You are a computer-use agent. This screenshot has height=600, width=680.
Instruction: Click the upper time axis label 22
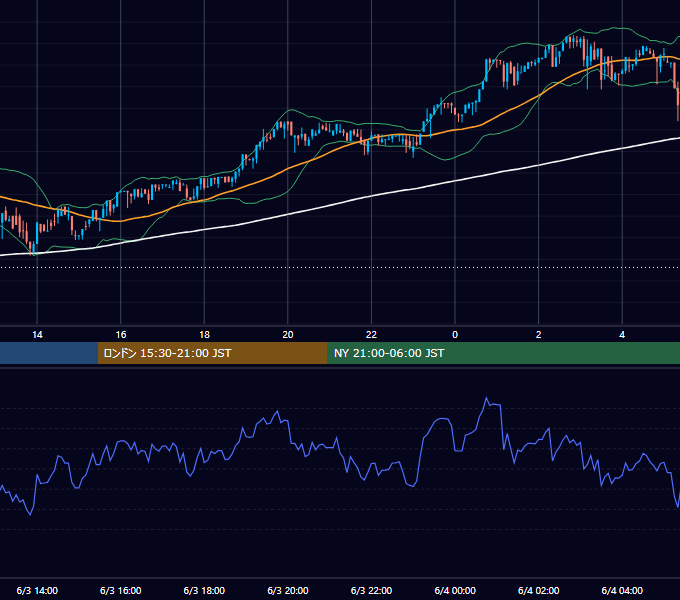coord(371,335)
